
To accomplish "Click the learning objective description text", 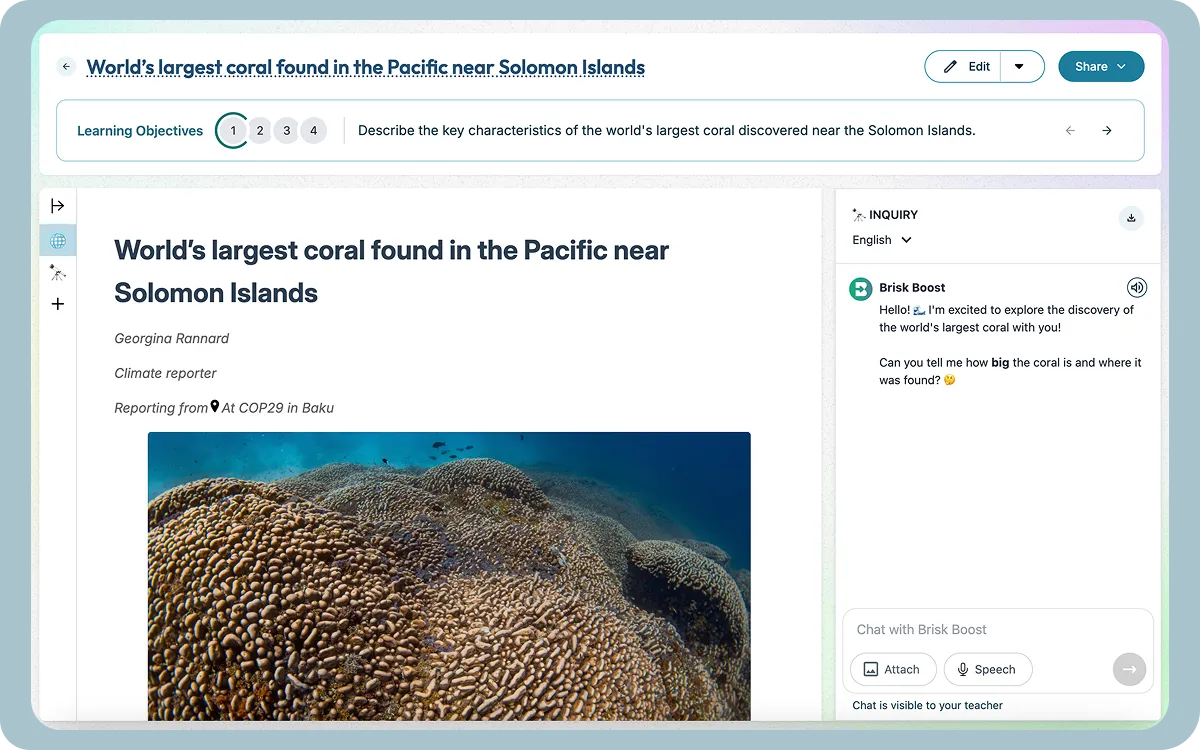I will coord(666,130).
